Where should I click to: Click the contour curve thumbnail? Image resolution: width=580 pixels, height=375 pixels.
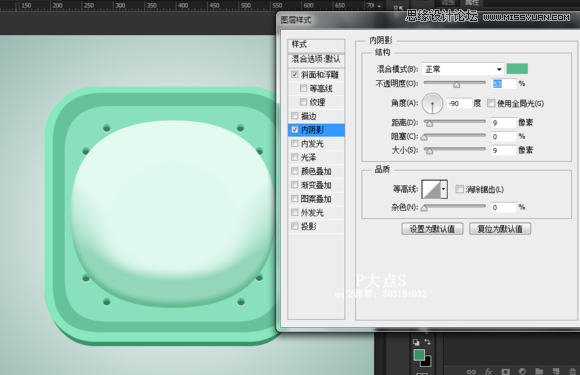(x=431, y=189)
